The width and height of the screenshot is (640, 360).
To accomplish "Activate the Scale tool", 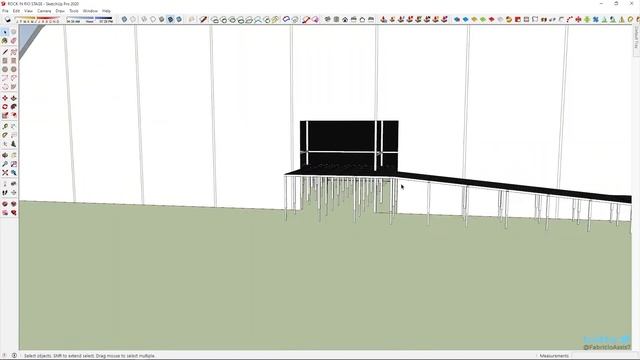I will pos(5,116).
